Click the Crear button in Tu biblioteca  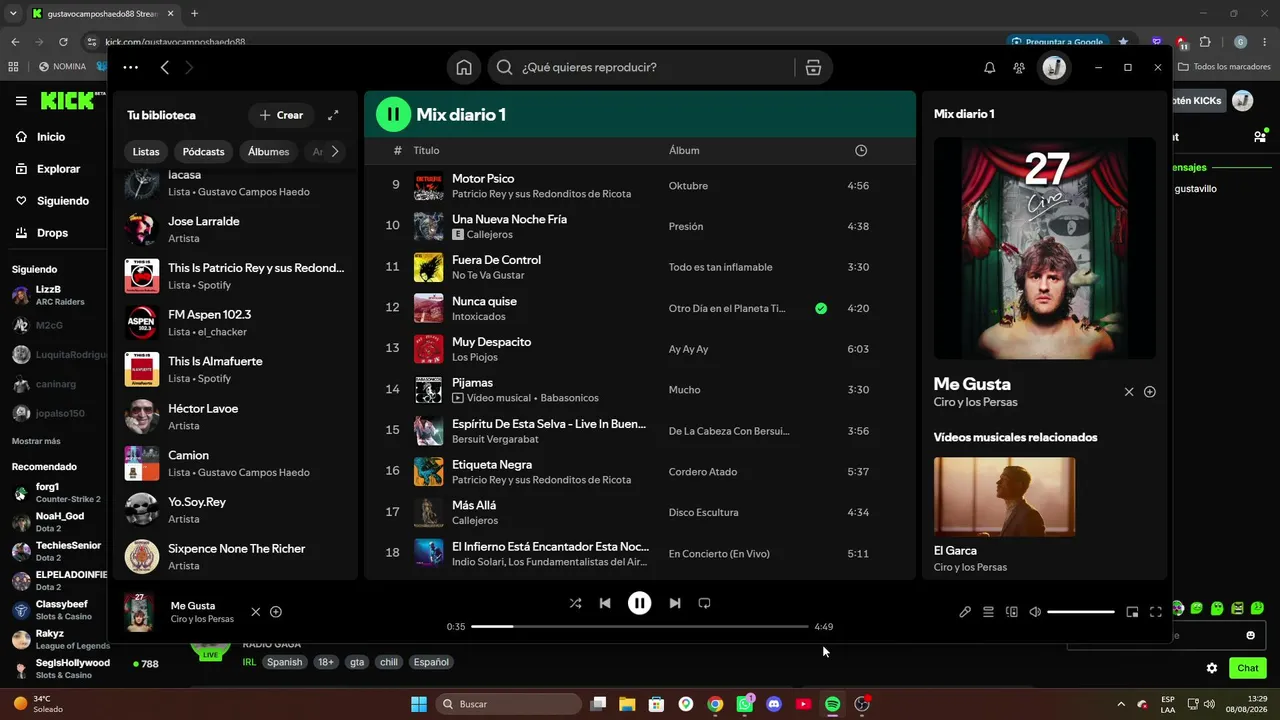[x=281, y=115]
